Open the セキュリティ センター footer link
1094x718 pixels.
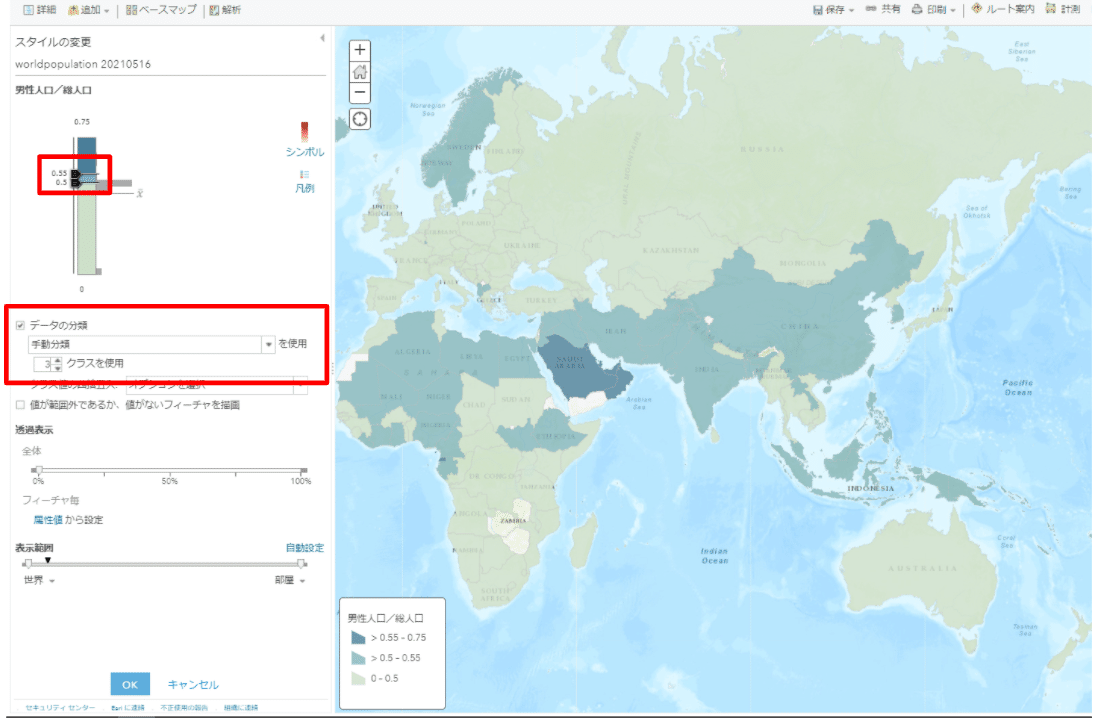click(61, 708)
